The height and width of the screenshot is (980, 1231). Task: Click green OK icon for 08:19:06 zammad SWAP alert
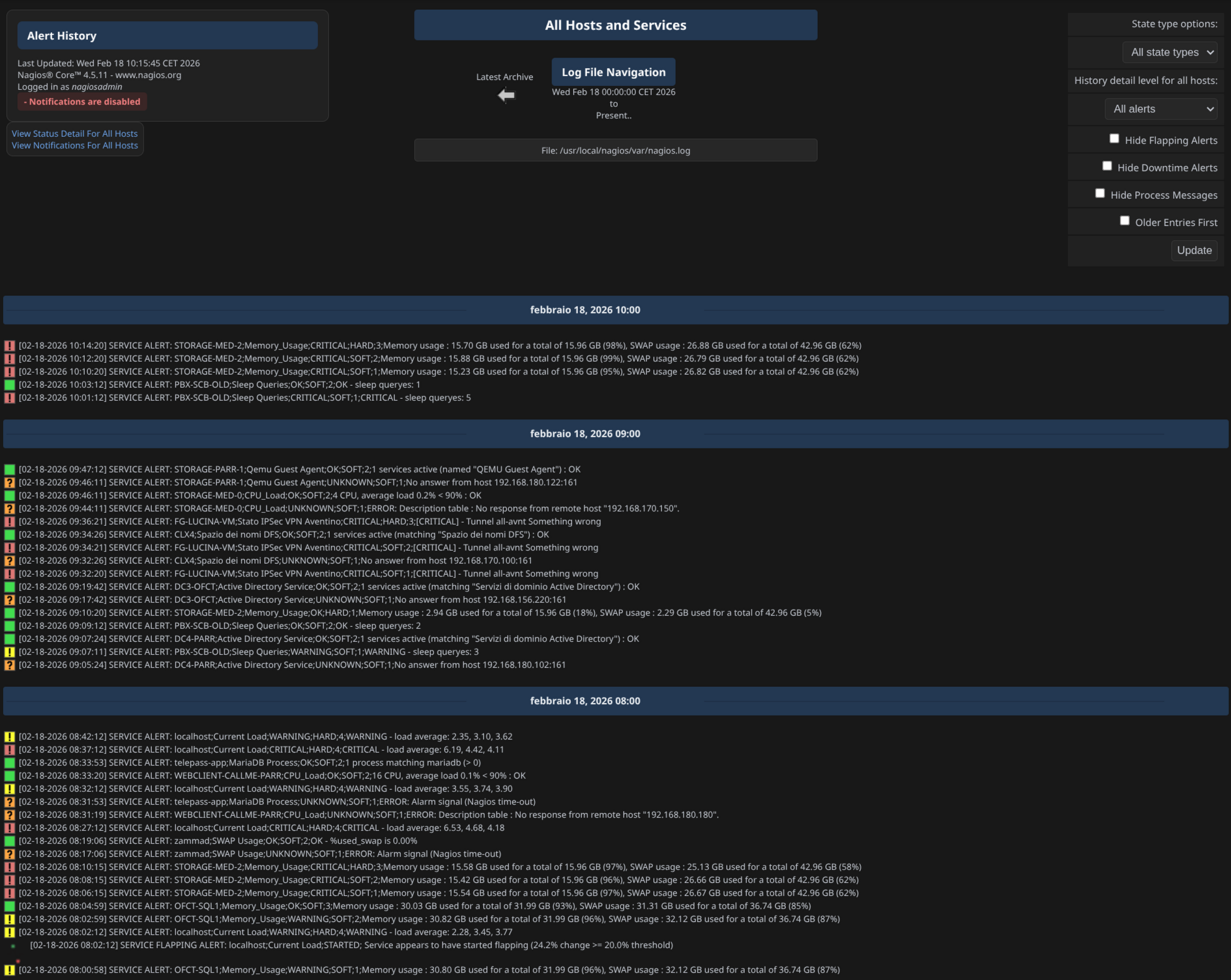point(10,841)
